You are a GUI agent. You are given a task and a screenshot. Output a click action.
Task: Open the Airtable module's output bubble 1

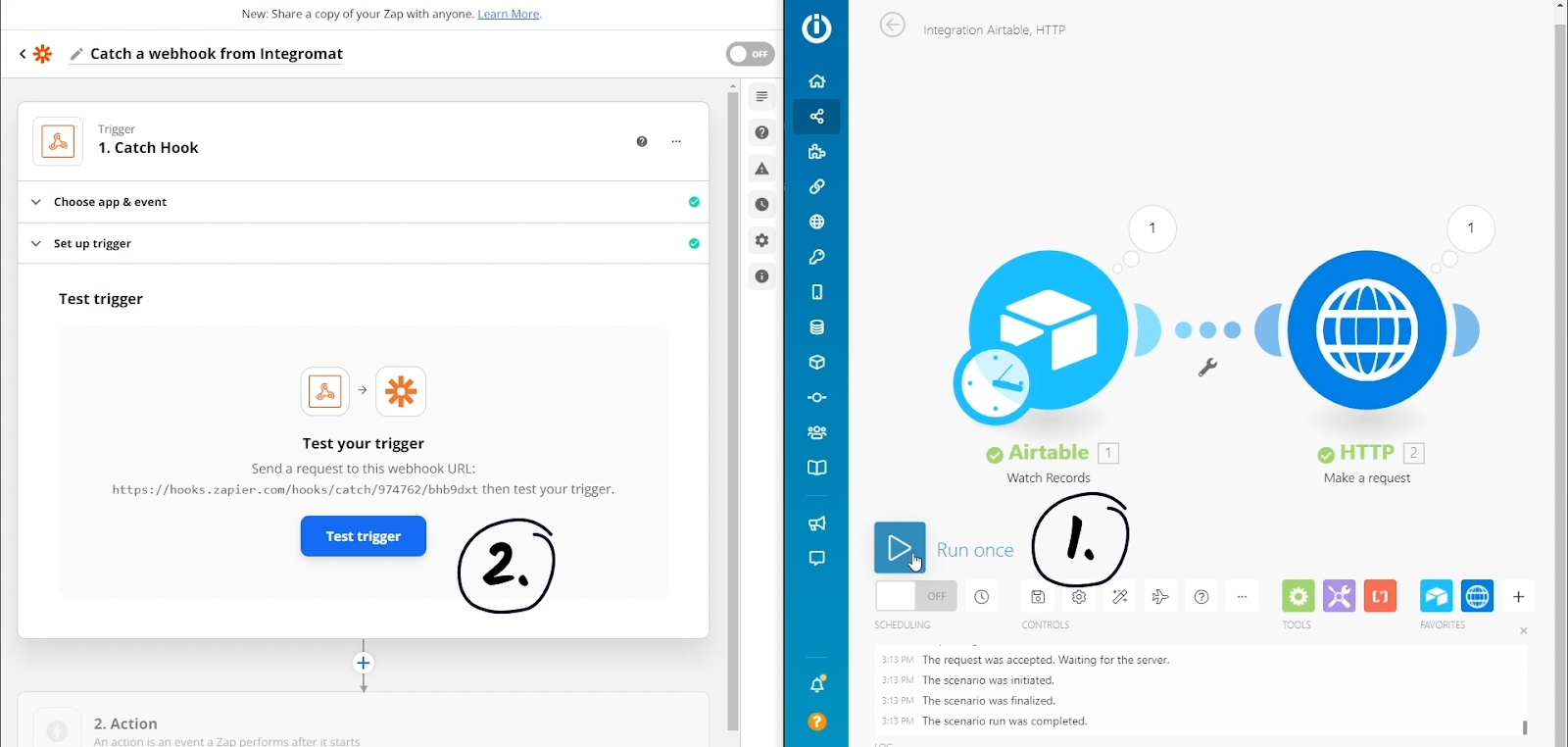1152,228
